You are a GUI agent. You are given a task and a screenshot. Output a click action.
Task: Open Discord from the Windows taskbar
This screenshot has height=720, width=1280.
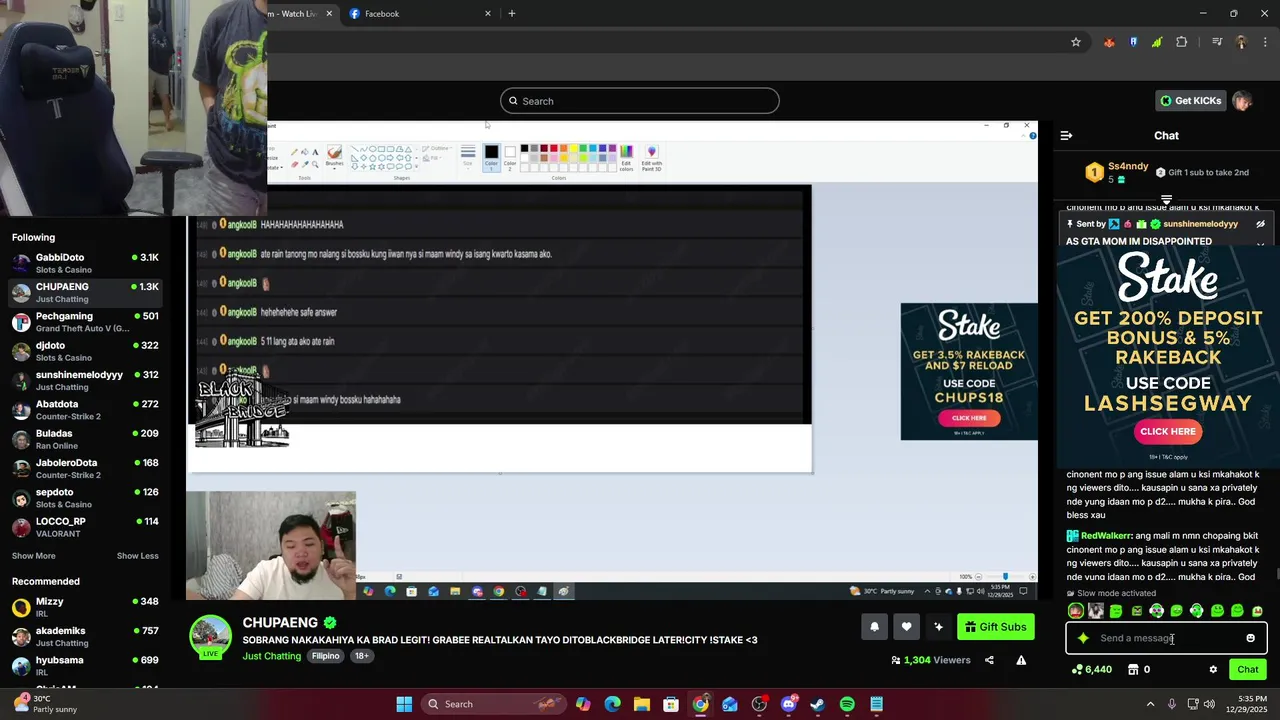788,704
